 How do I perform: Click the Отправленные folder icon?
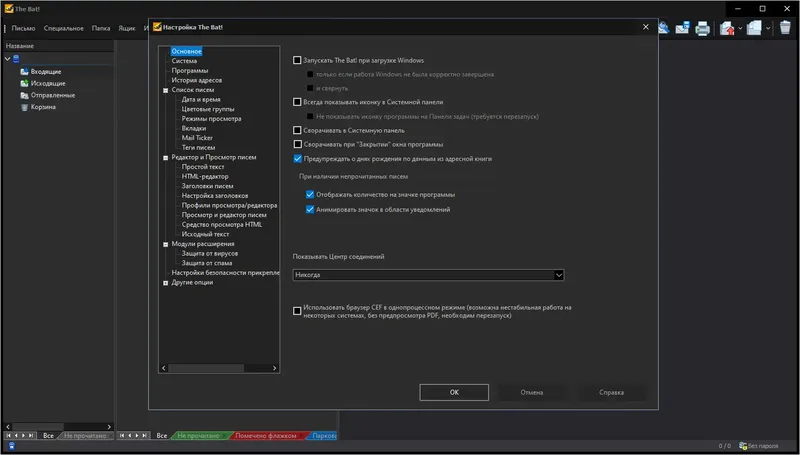coord(24,95)
